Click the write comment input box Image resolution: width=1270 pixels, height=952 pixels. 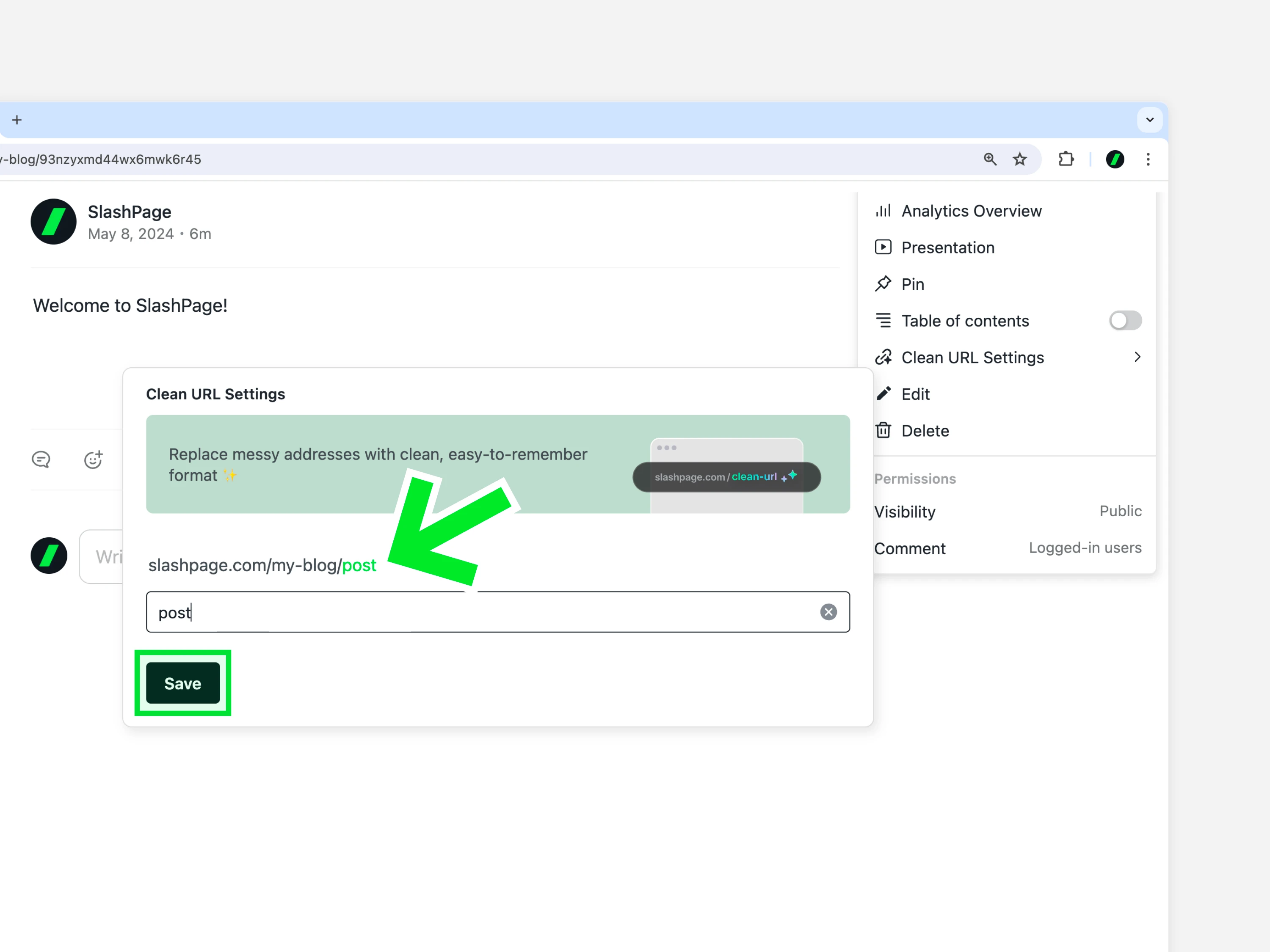(x=102, y=557)
